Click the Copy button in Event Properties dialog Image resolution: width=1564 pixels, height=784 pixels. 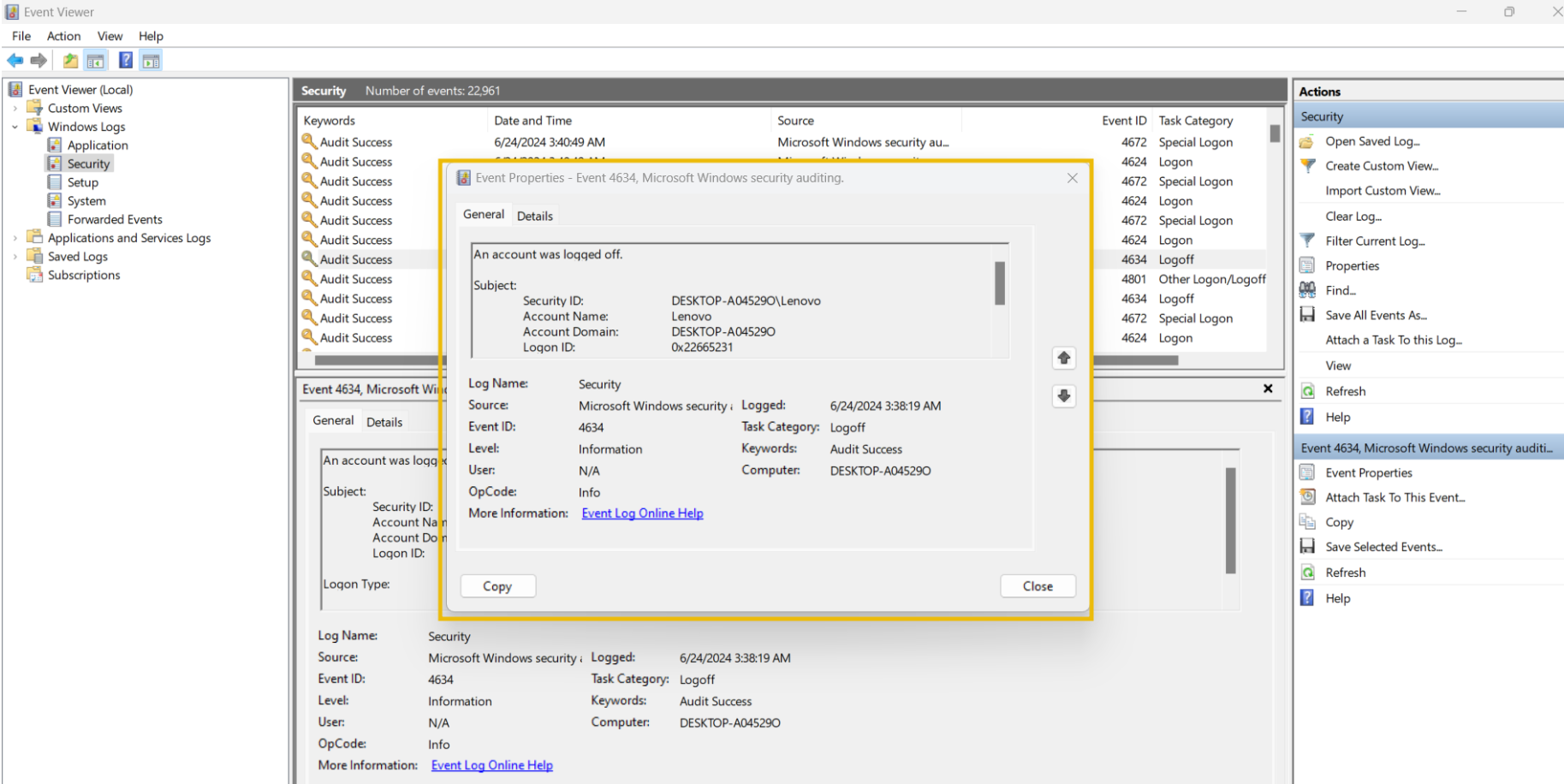497,586
